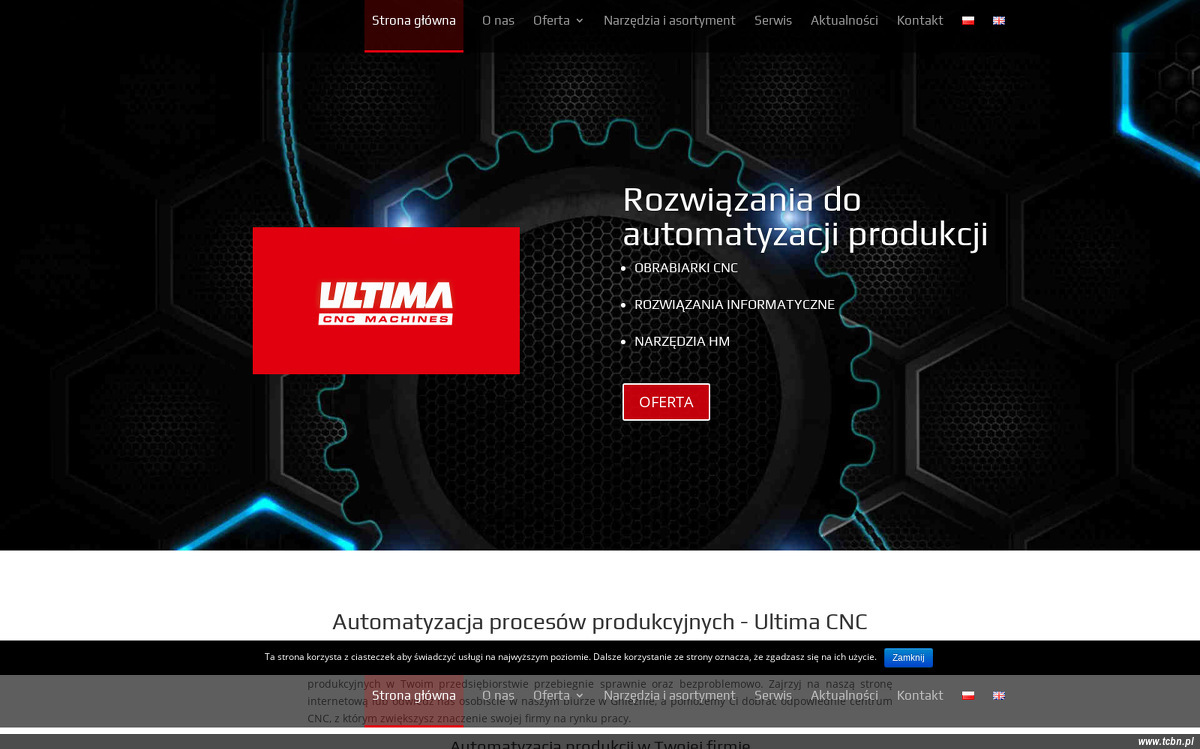Click the "NARZĘDZIA HM" bullet item
This screenshot has width=1200, height=749.
click(x=682, y=341)
